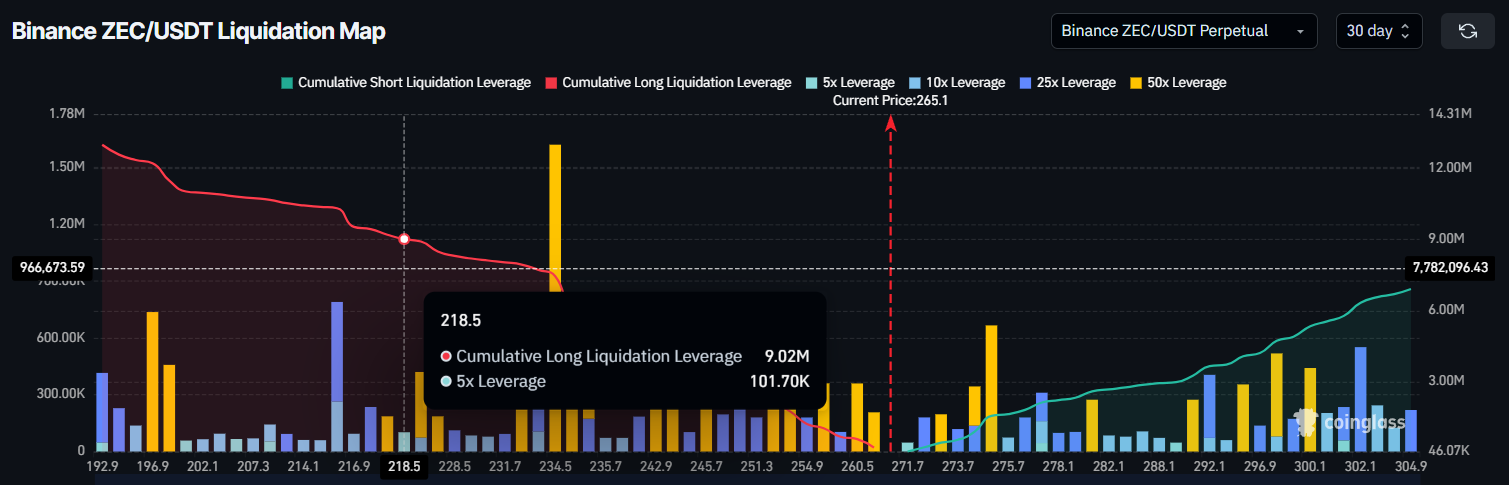This screenshot has height=485, width=1509.
Task: Click the red Cumulative Long legend swatch
Action: (x=551, y=83)
